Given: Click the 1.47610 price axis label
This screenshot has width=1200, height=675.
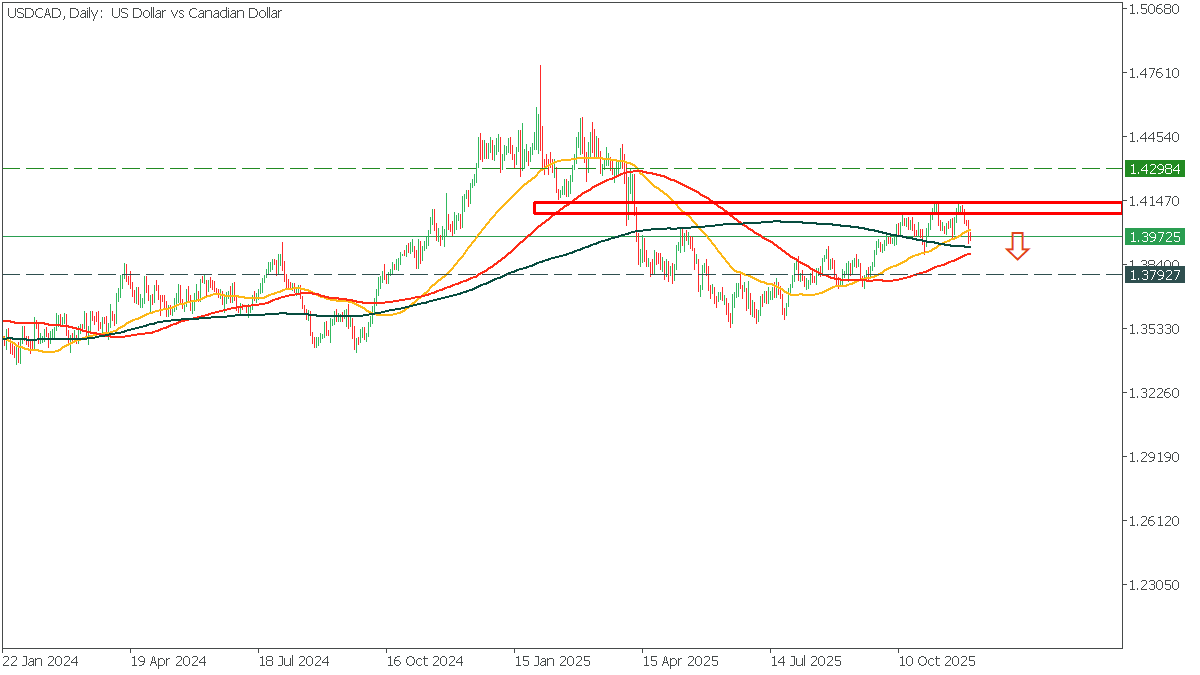Looking at the screenshot, I should (1153, 74).
